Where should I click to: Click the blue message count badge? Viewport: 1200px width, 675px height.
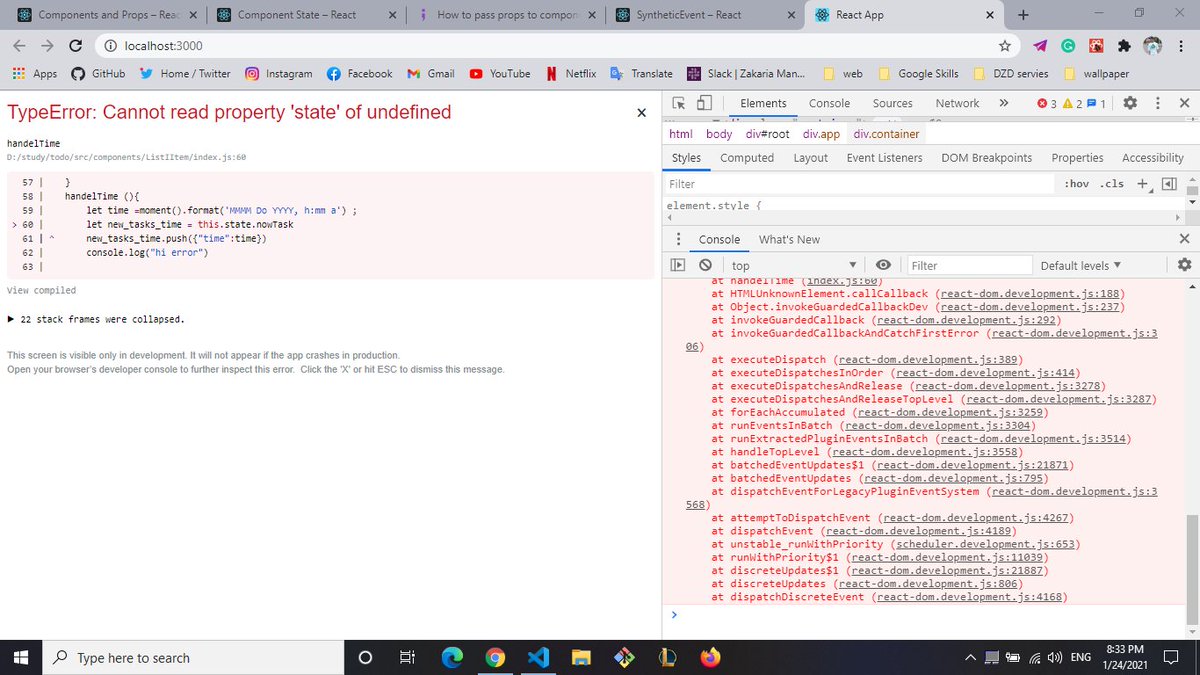(1096, 103)
